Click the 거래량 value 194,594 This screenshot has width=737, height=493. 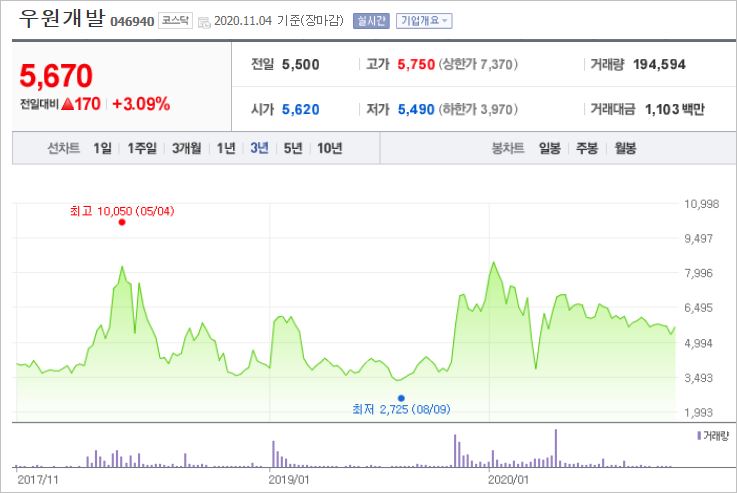click(x=659, y=64)
